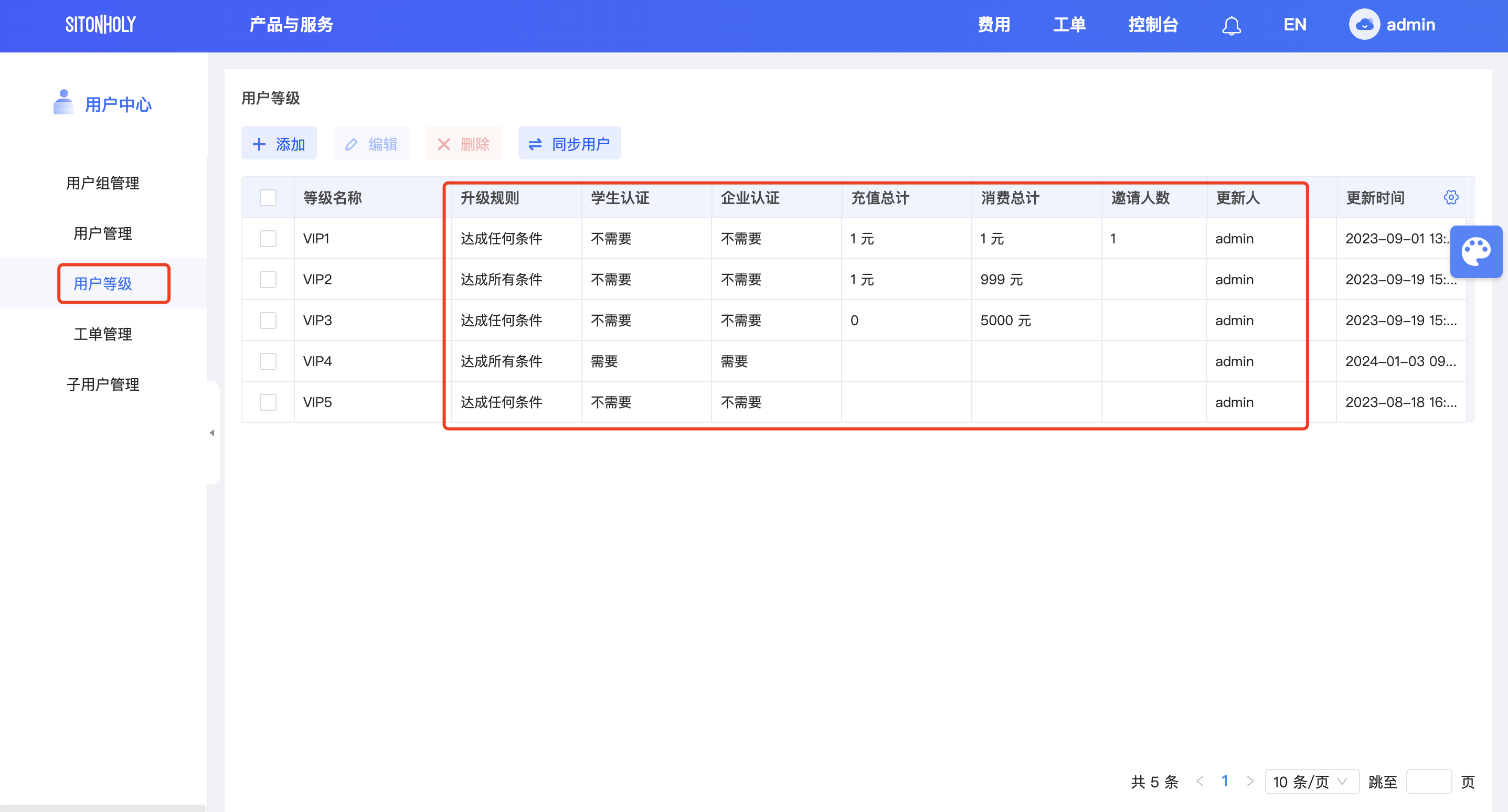1508x812 pixels.
Task: Click the 2024-01-03 update time cell
Action: (1401, 361)
